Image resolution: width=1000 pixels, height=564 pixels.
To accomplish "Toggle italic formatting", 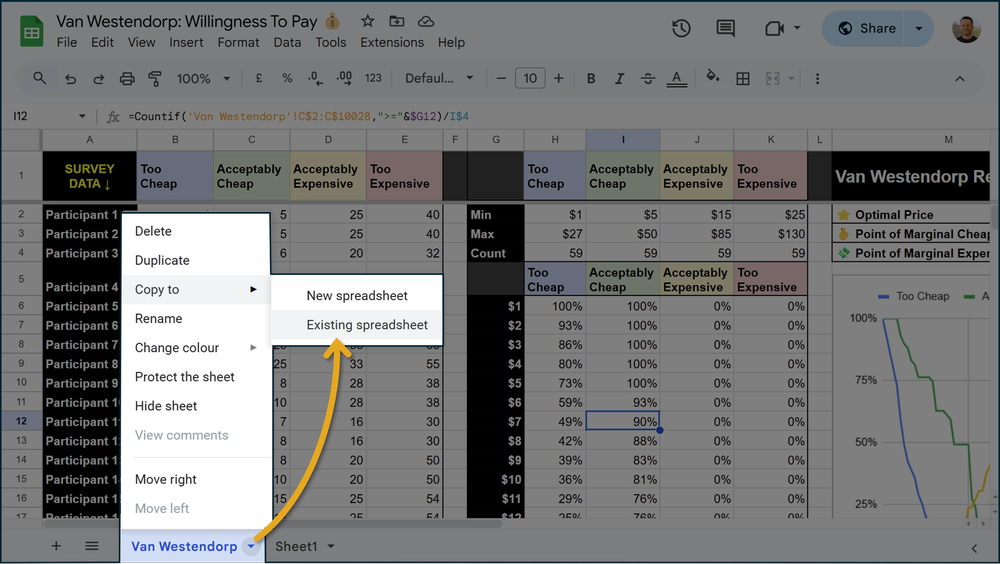I will click(619, 78).
